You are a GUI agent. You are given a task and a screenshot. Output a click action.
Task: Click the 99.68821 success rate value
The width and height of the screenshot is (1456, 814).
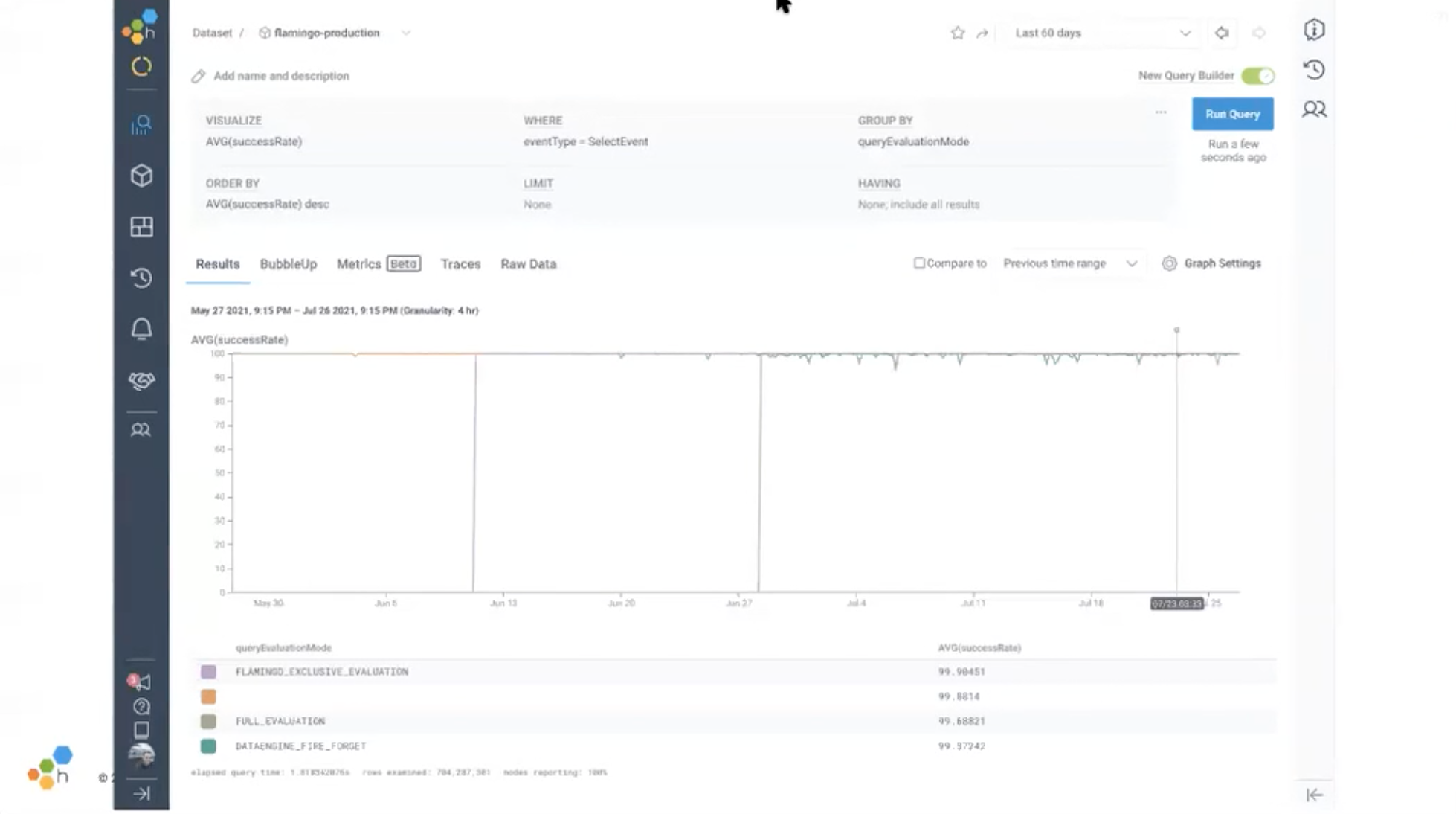(x=961, y=721)
